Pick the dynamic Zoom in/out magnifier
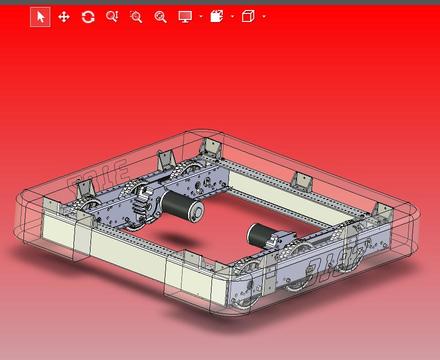440x360 pixels. pos(112,16)
